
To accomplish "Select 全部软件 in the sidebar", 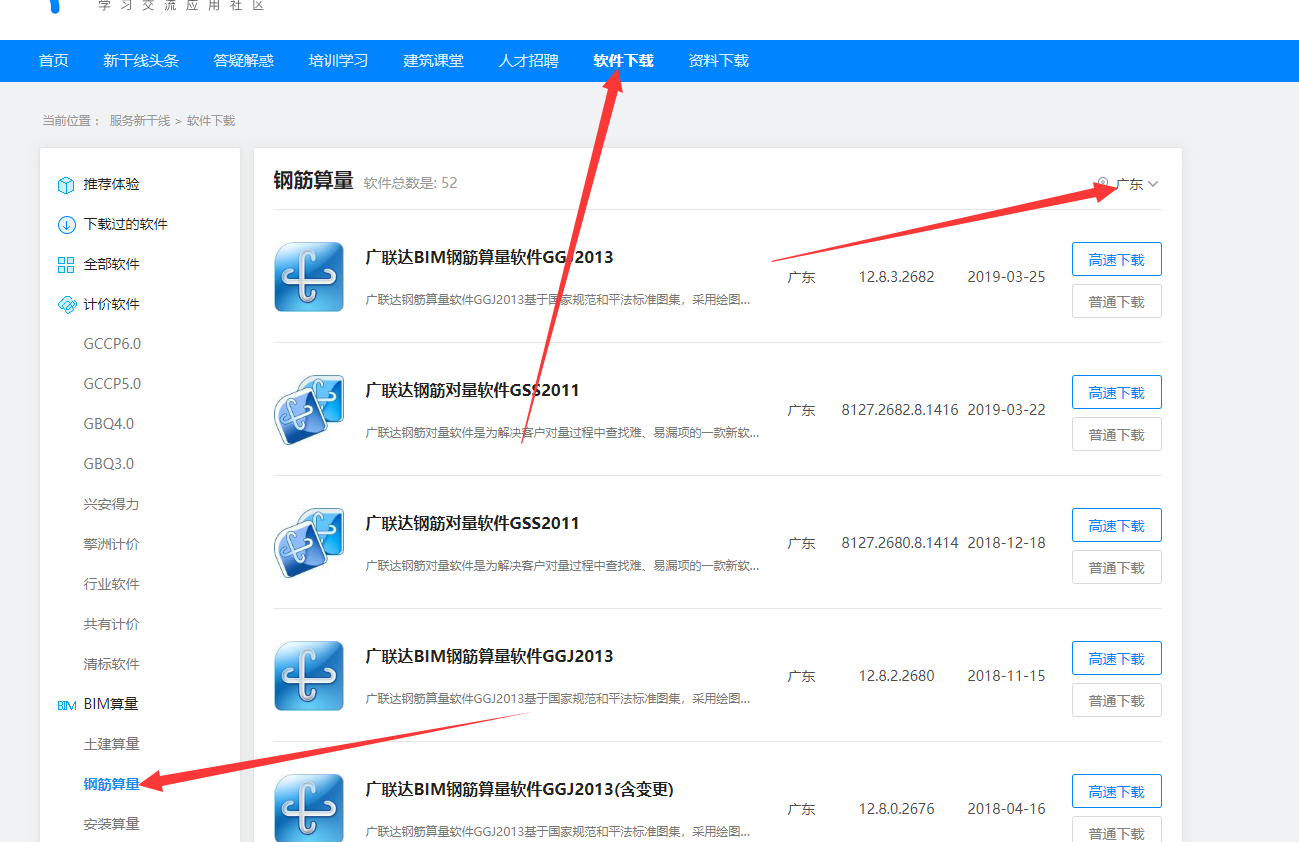I will click(112, 265).
